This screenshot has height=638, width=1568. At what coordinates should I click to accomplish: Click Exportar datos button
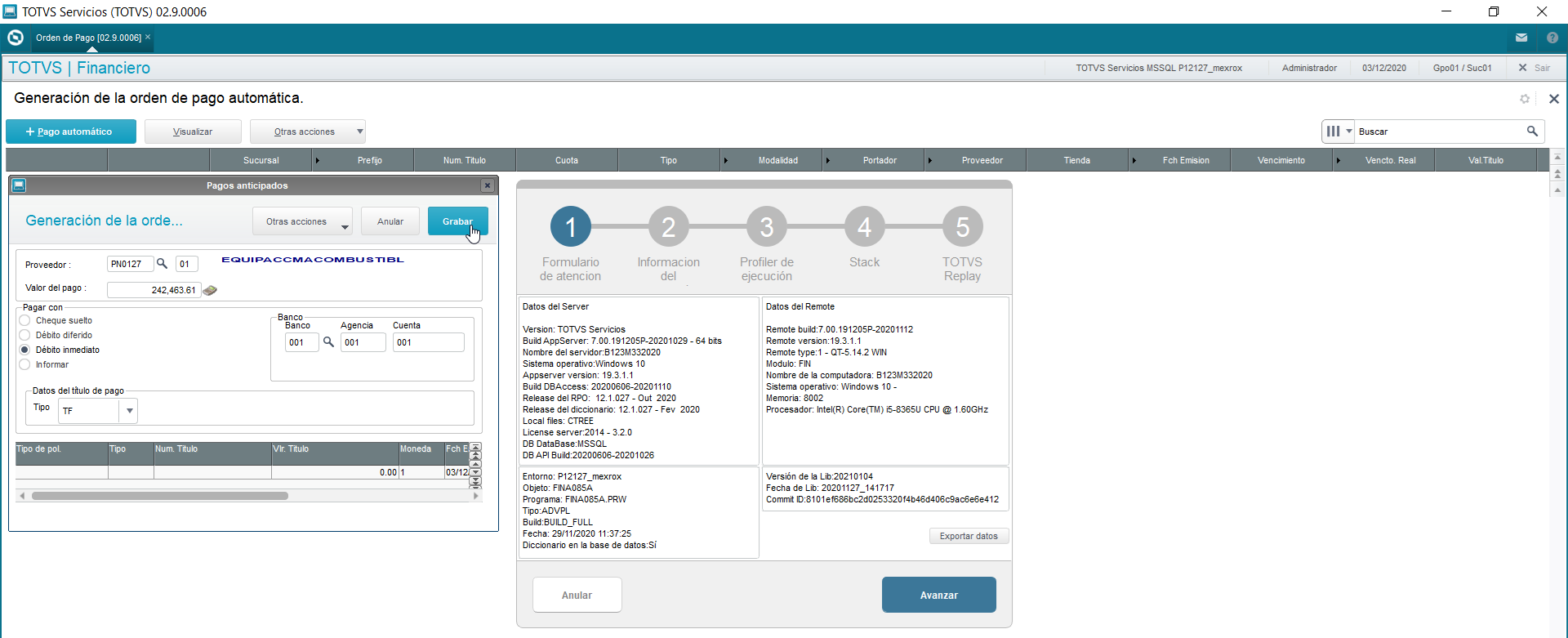coord(969,536)
